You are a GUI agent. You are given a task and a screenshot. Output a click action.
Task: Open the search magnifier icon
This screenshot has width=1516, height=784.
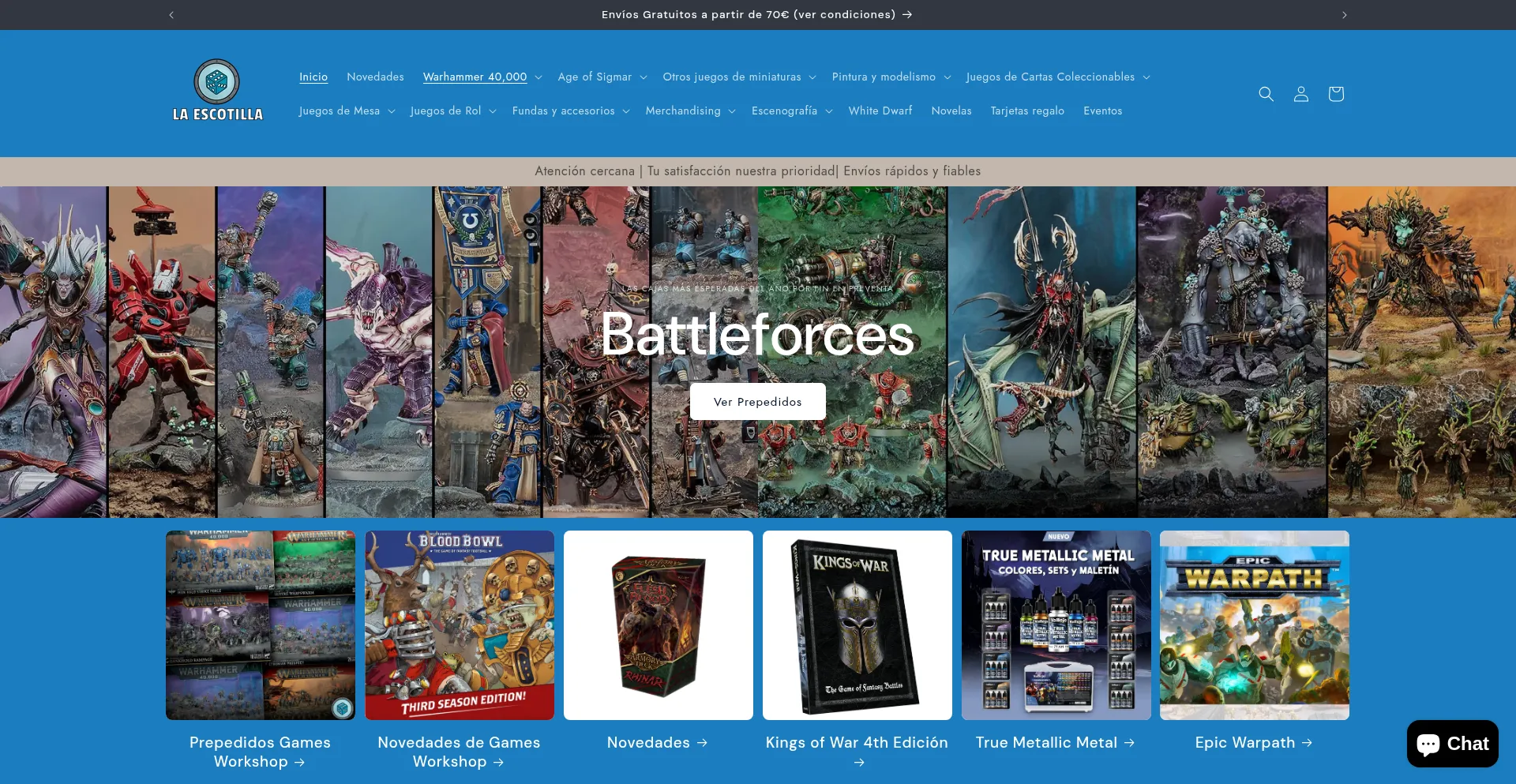point(1266,94)
